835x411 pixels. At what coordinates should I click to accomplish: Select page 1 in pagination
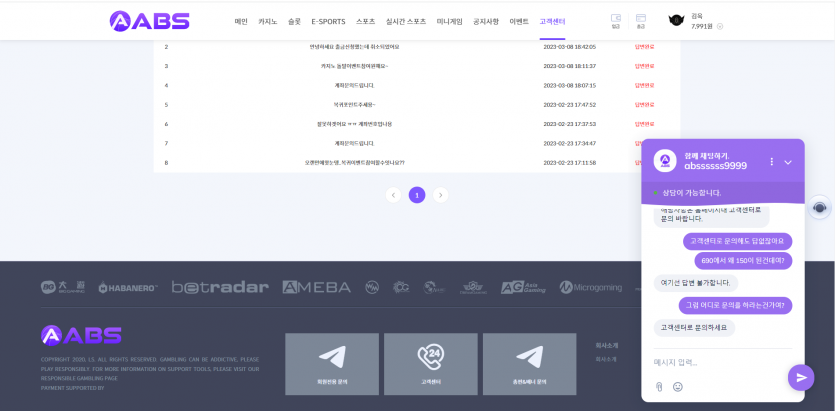[417, 195]
